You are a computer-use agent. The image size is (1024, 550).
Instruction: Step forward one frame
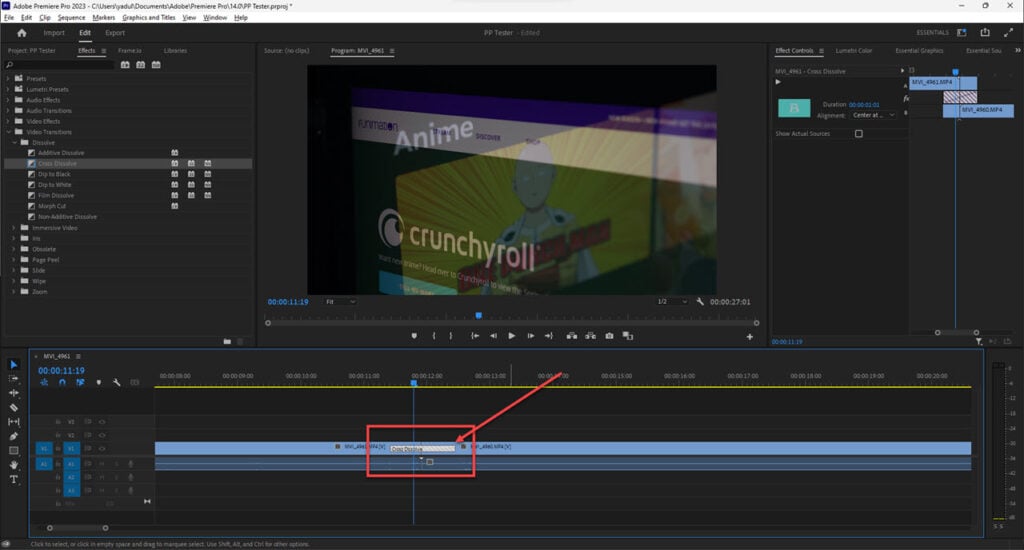530,336
